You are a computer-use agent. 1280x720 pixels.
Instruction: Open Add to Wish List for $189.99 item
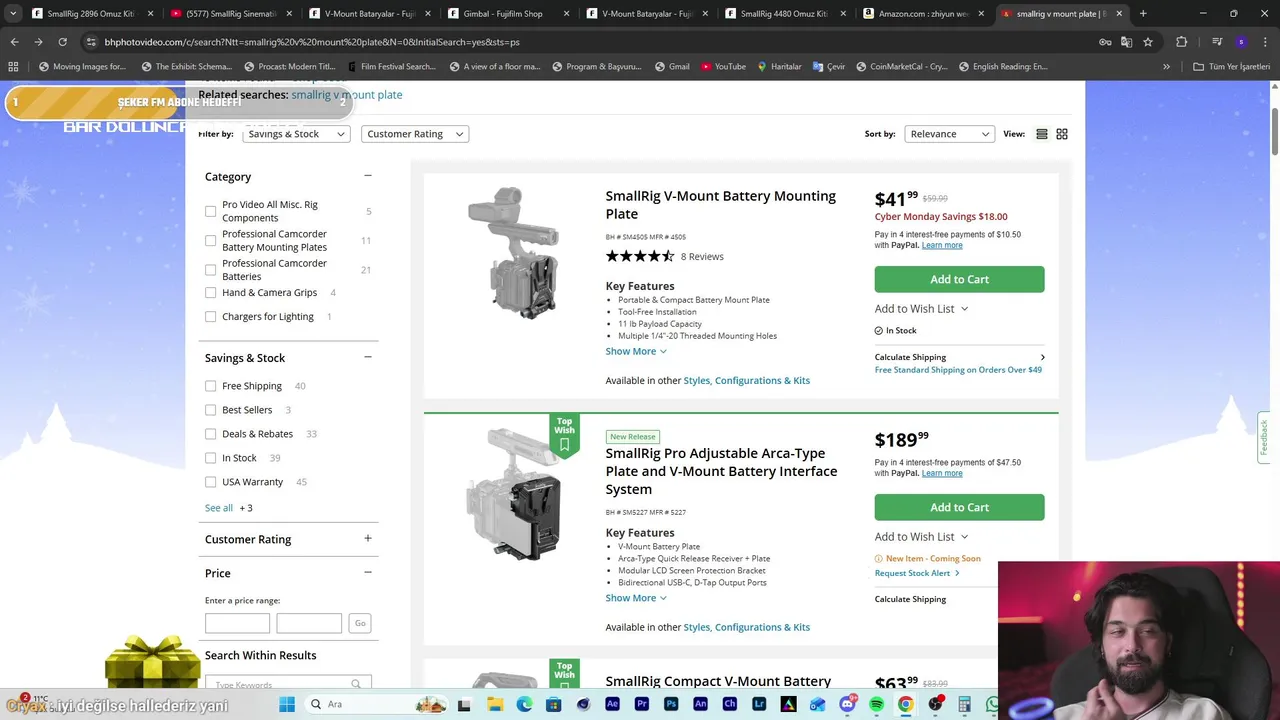921,537
